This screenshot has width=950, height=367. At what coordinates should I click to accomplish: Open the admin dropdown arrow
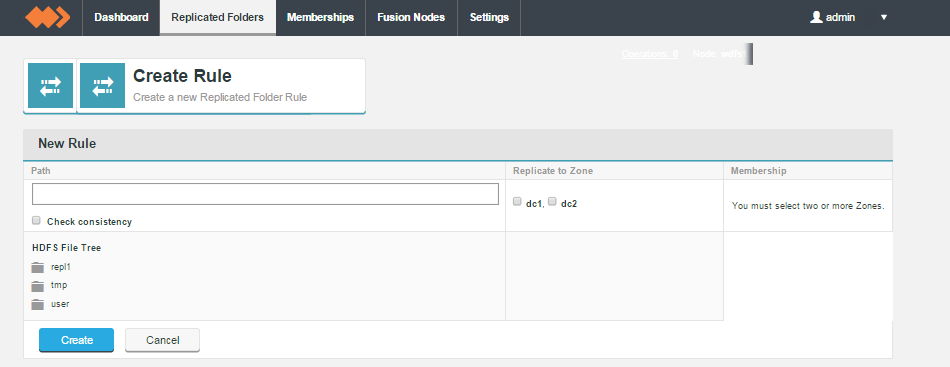[x=884, y=18]
